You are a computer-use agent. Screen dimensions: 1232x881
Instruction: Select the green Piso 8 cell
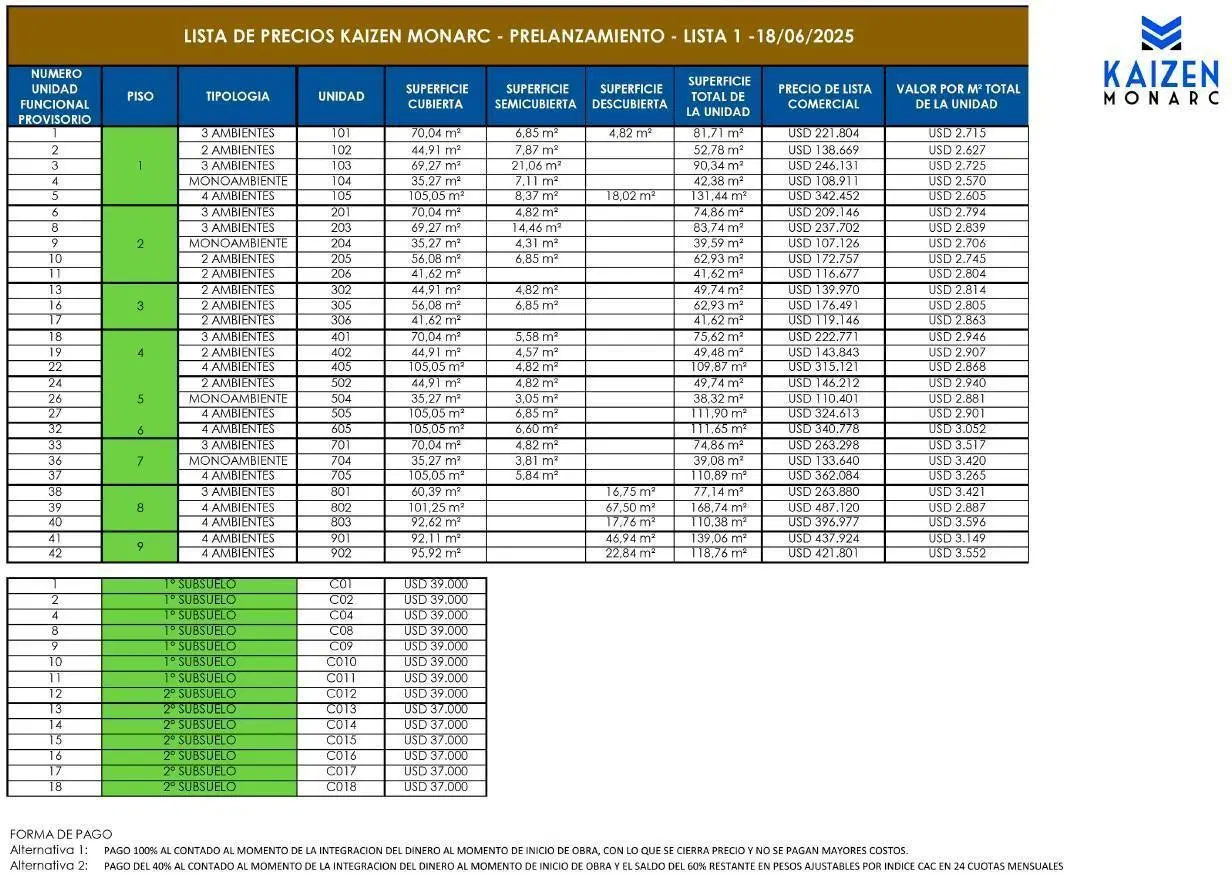coord(140,507)
